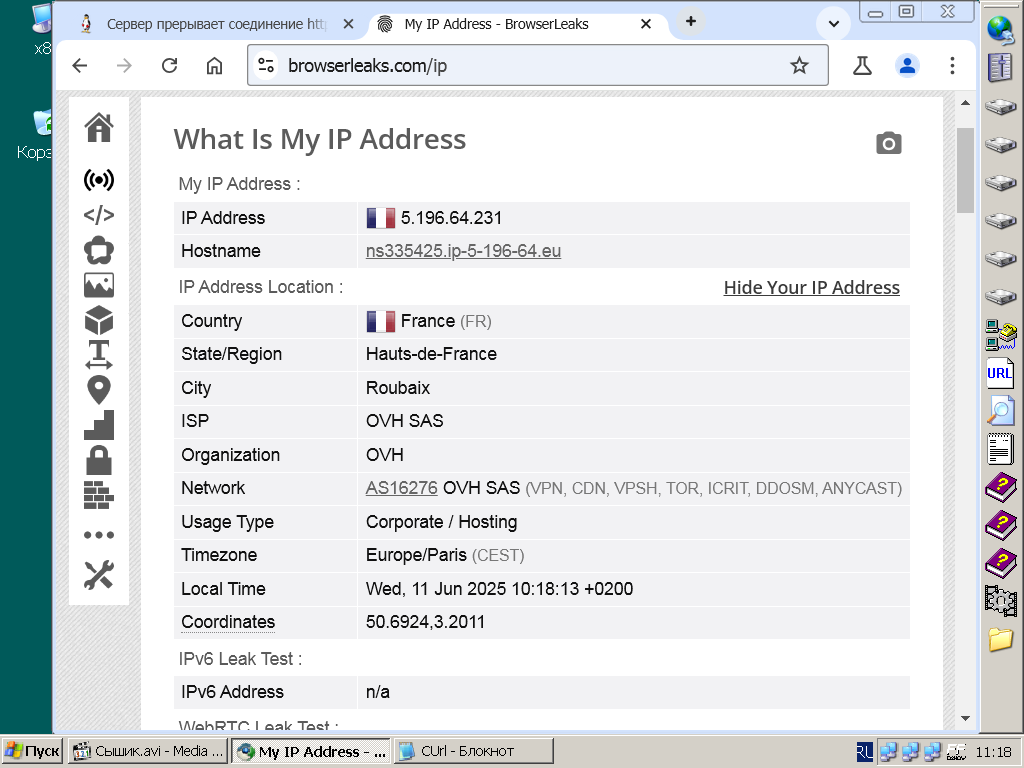Open the JavaScript code brackets icon
Viewport: 1024px width, 768px height.
pyautogui.click(x=99, y=215)
